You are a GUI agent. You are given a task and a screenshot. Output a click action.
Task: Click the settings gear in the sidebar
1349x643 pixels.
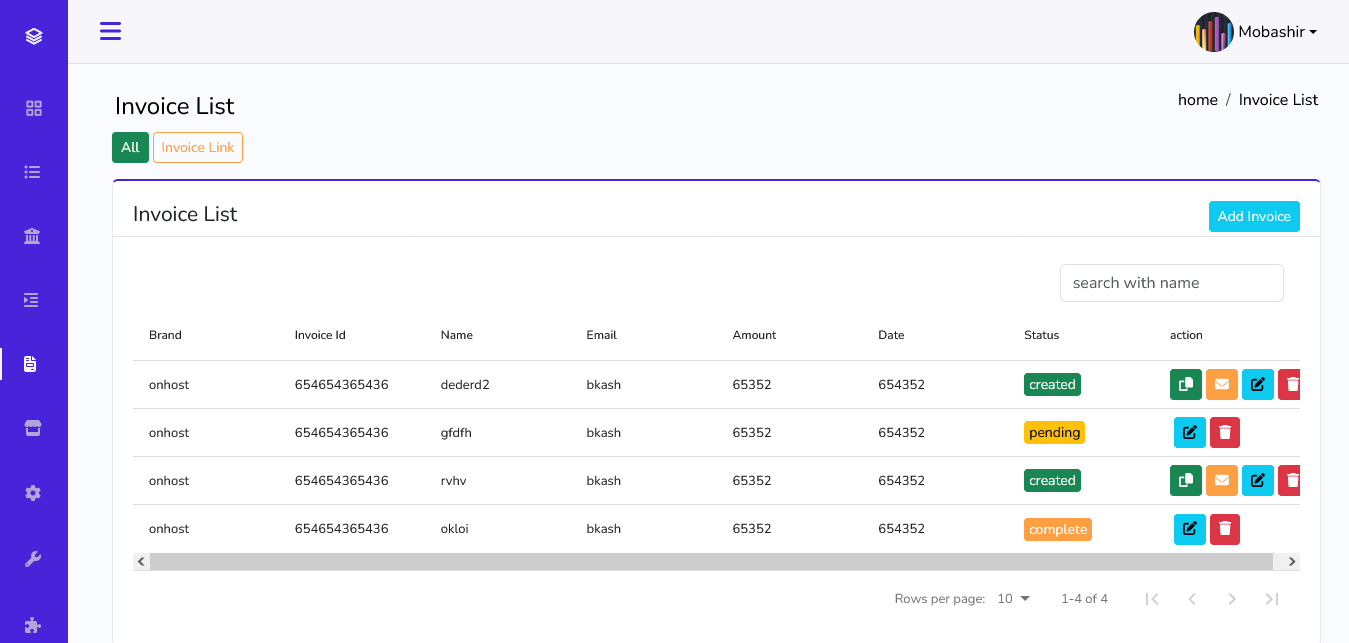coord(33,492)
